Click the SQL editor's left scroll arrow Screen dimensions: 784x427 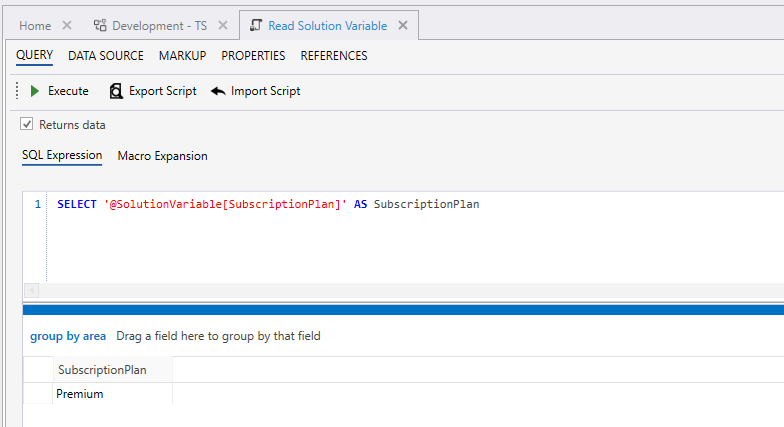30,290
